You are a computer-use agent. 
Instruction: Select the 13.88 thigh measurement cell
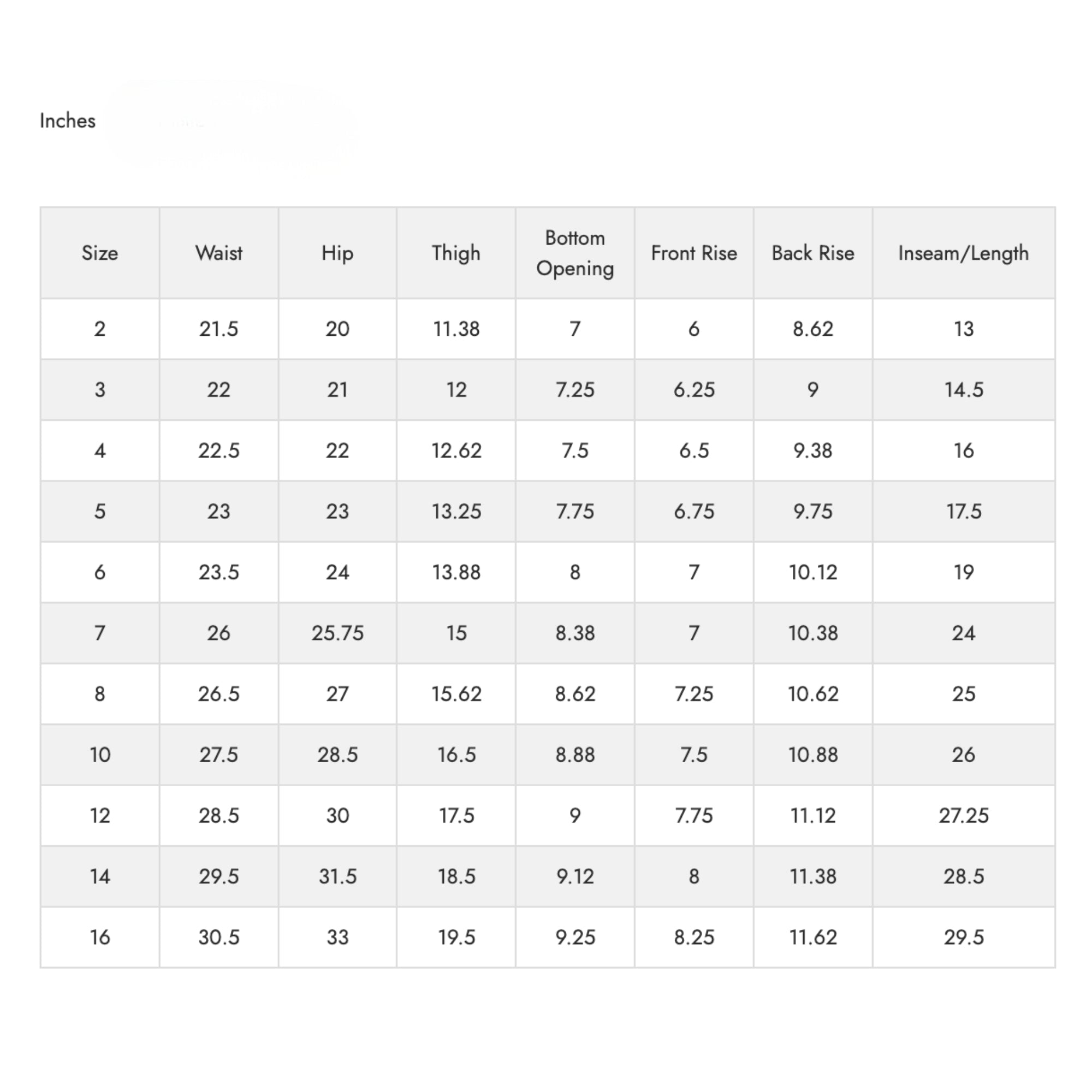(456, 573)
